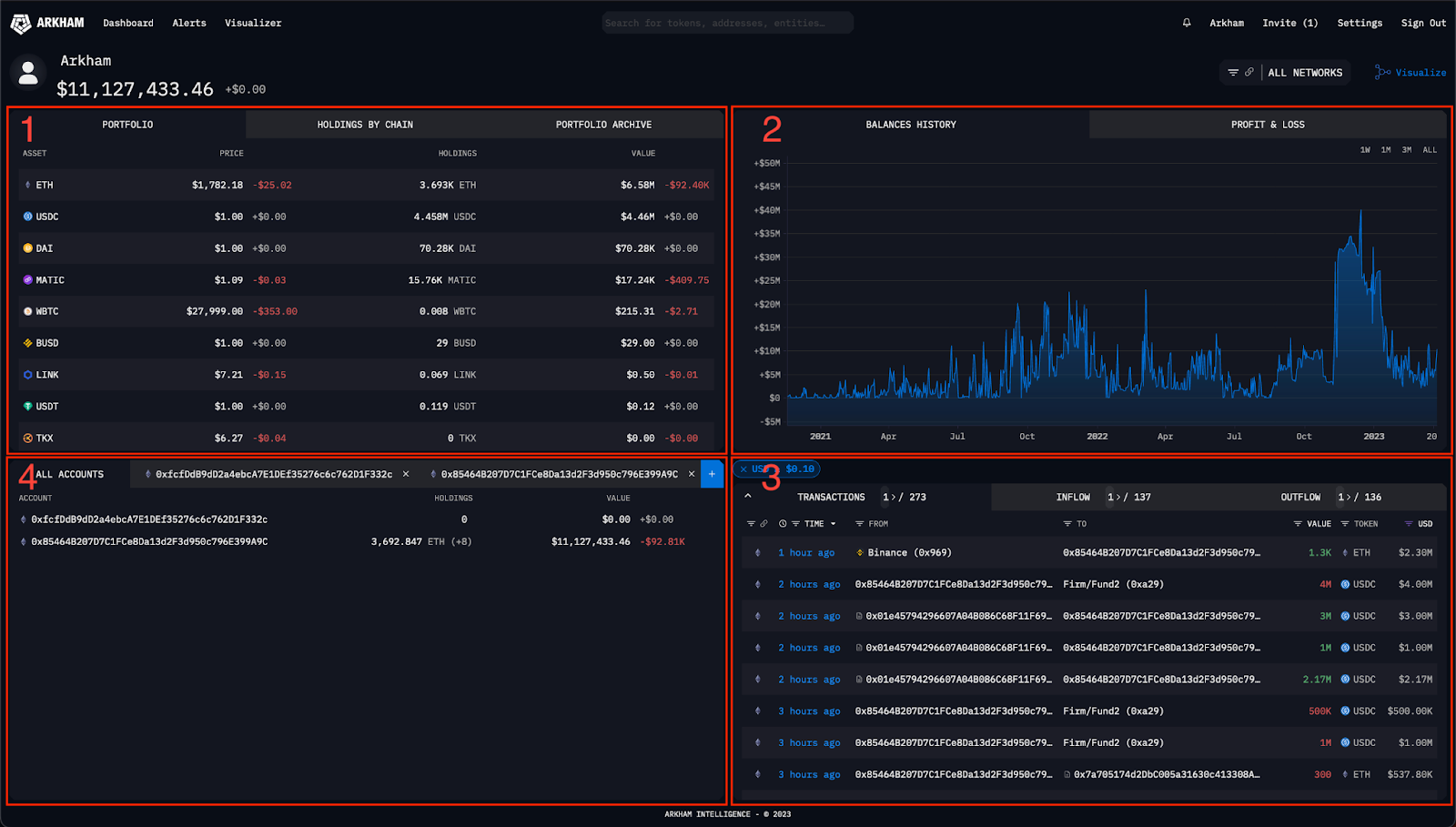The height and width of the screenshot is (827, 1456).
Task: Open the ALL NETWORKS dropdown
Action: 1305,73
